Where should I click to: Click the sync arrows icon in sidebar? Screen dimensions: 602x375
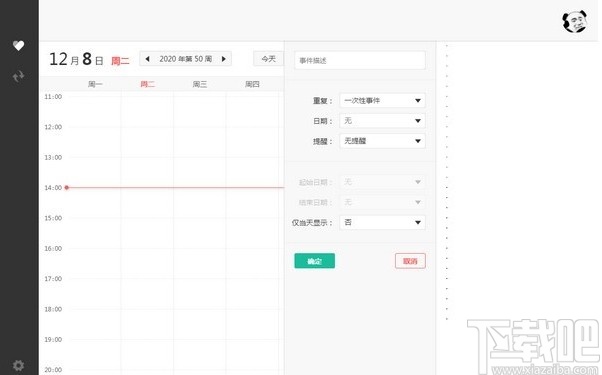coord(18,76)
